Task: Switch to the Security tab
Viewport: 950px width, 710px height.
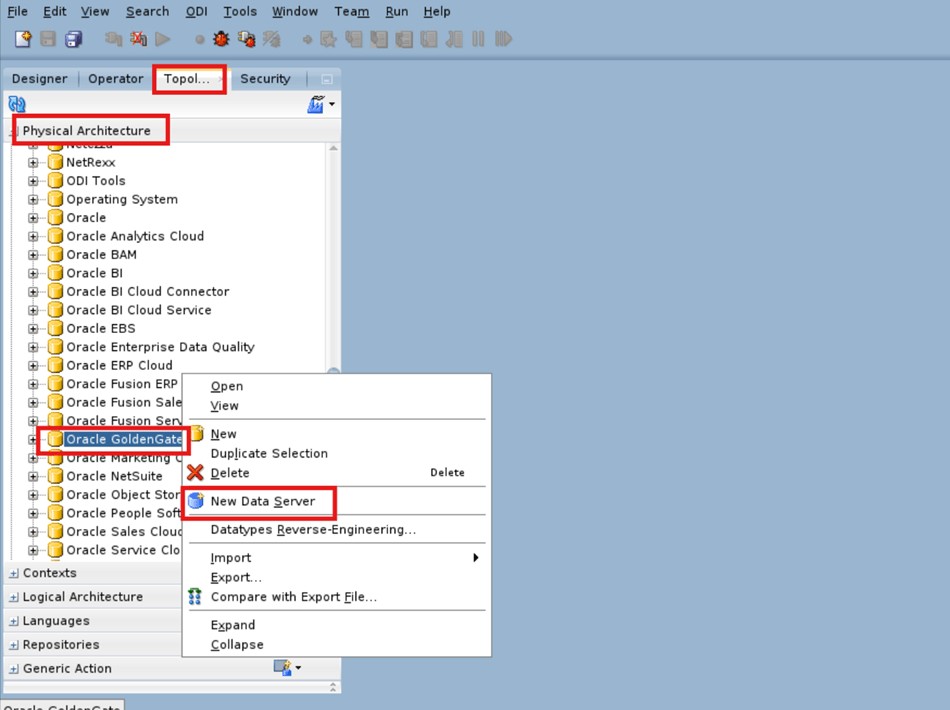Action: (266, 78)
